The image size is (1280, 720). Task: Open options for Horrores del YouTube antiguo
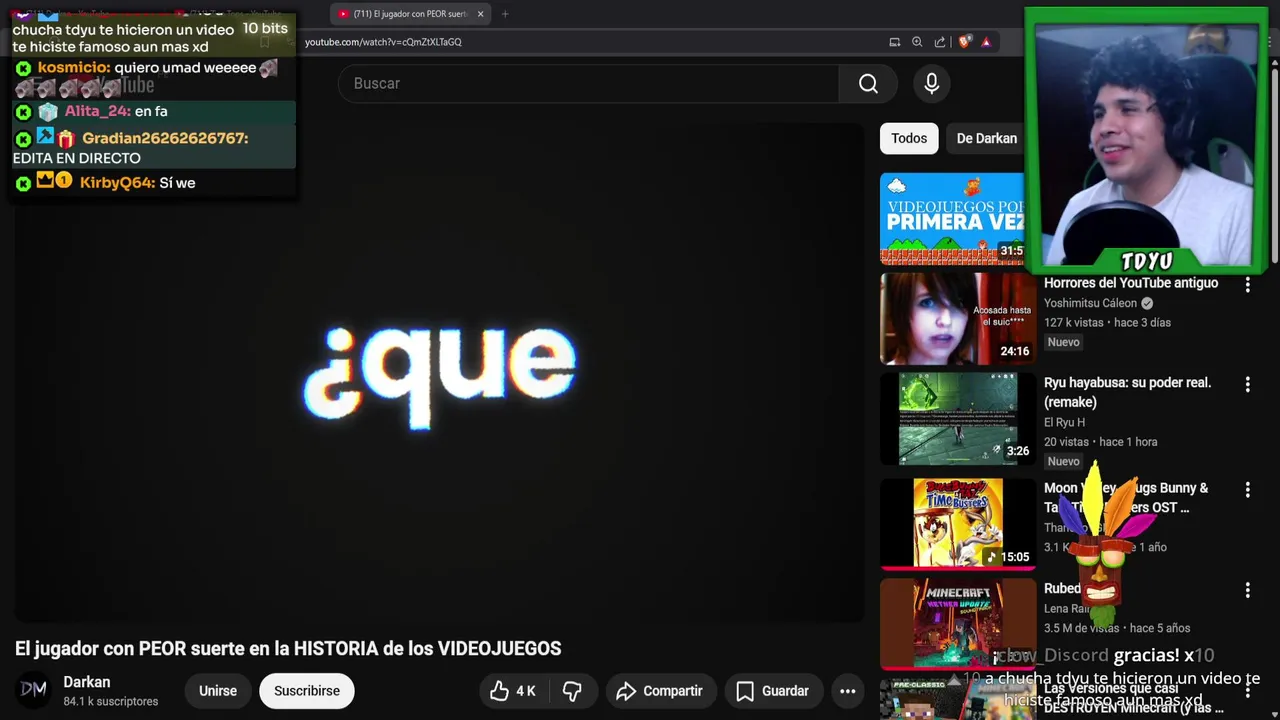(x=1247, y=285)
